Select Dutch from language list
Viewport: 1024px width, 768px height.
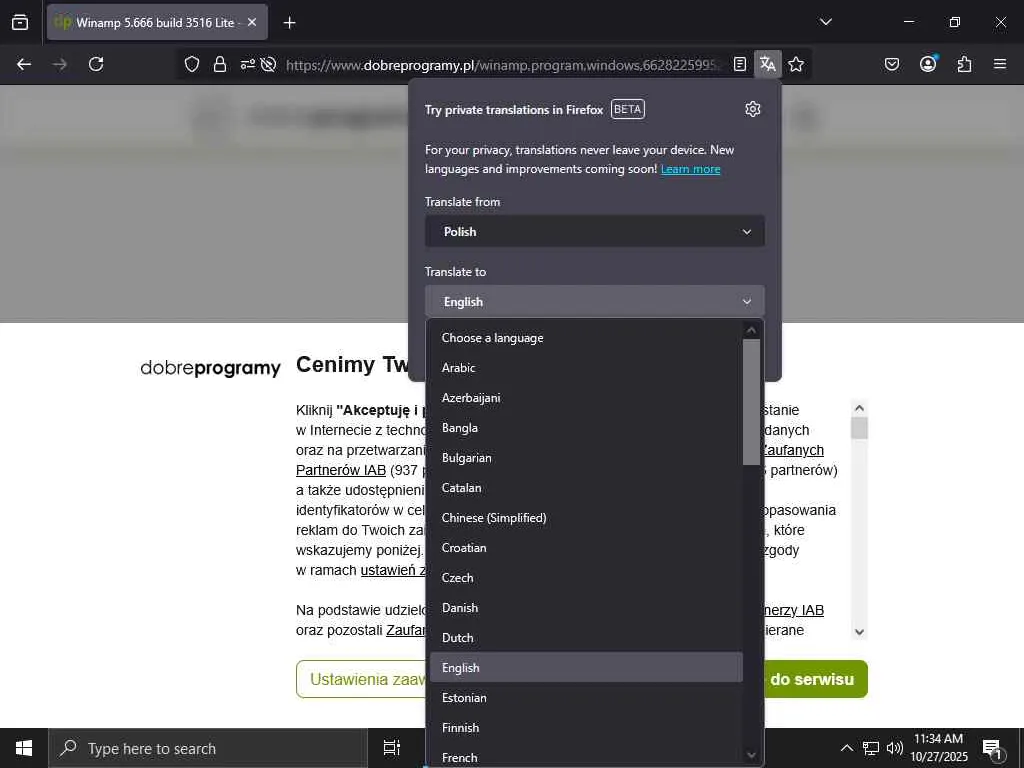586,638
